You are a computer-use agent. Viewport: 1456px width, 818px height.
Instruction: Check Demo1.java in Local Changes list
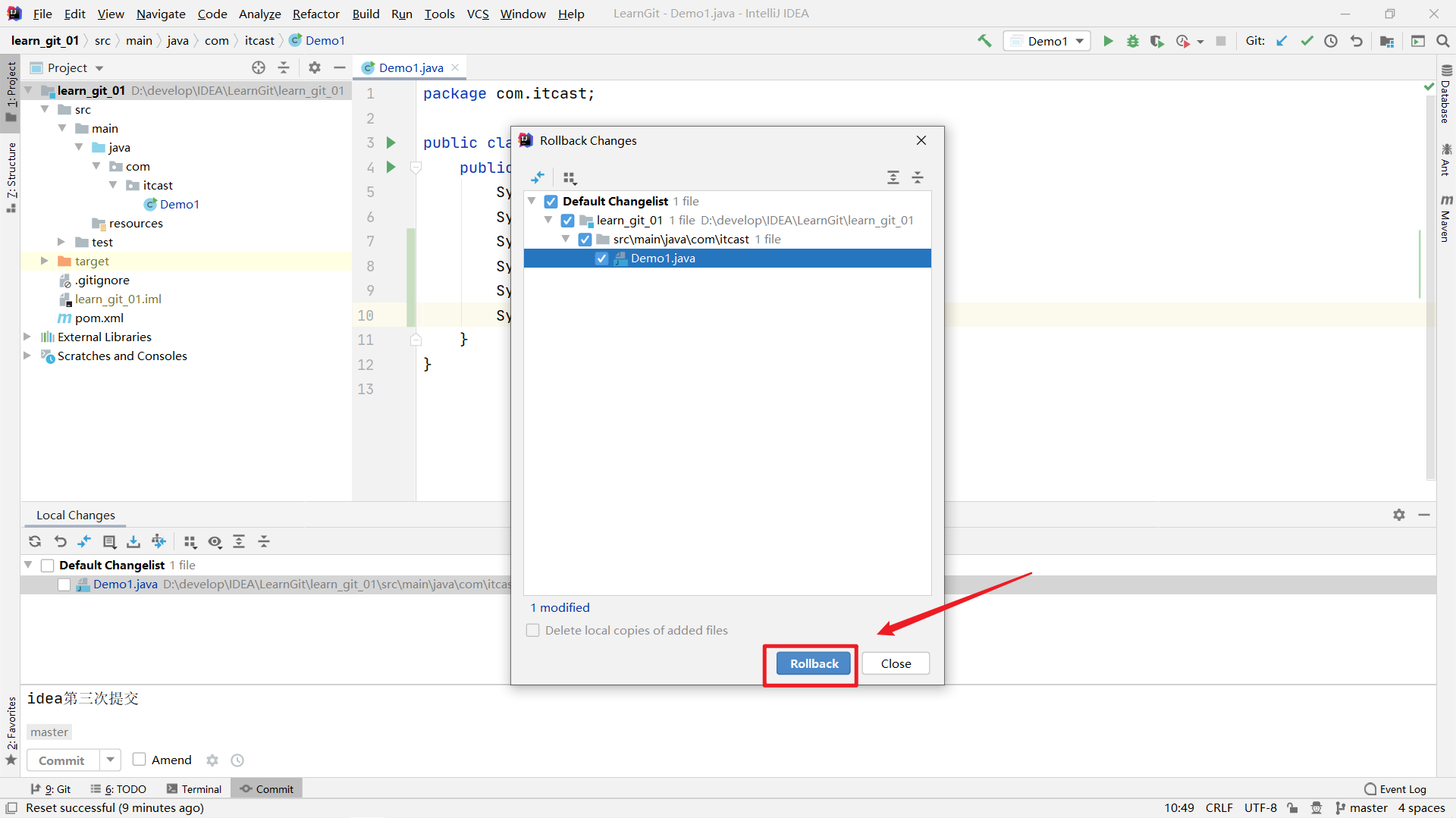tap(64, 585)
